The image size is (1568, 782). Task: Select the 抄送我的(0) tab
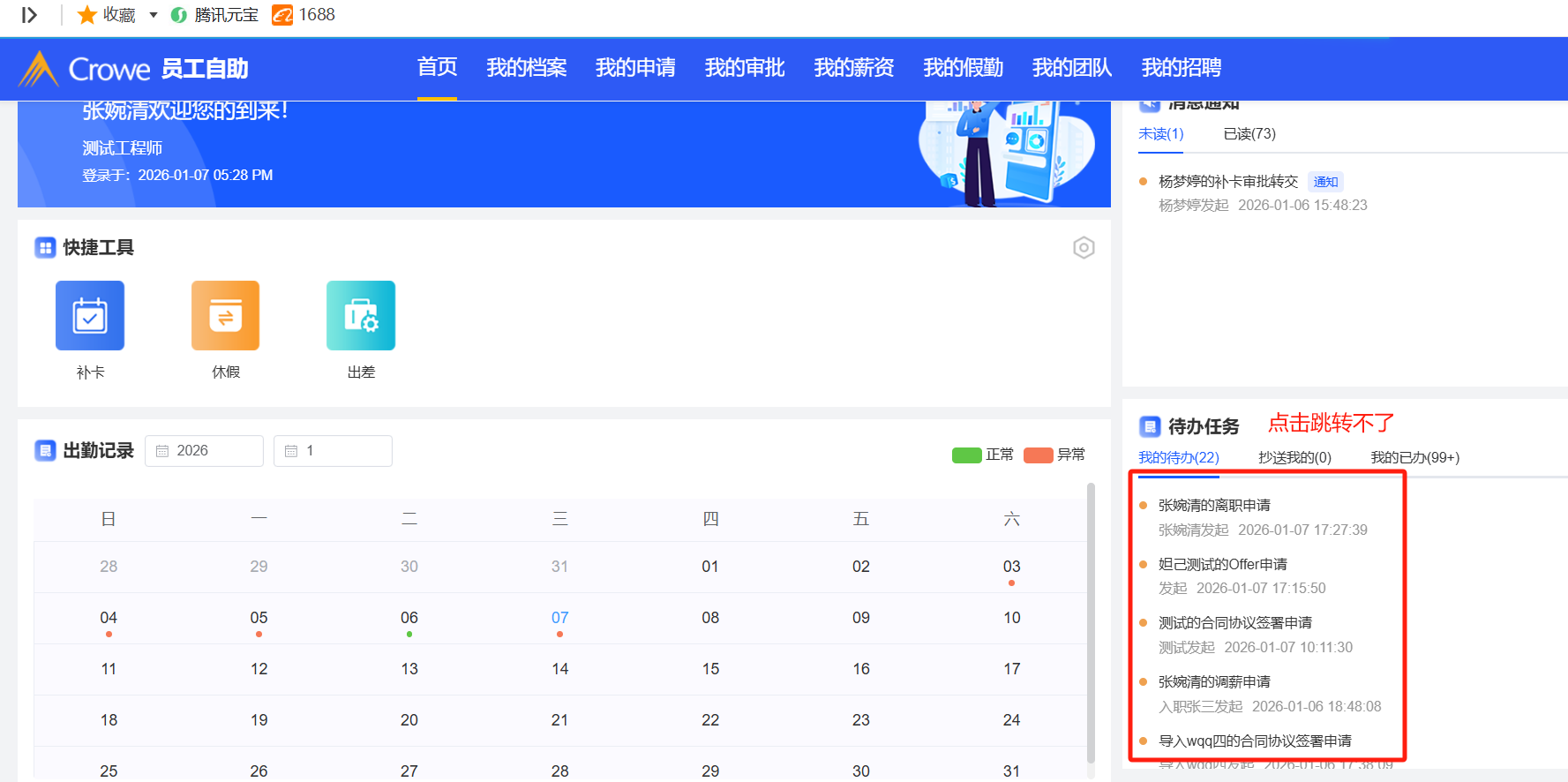[1294, 457]
